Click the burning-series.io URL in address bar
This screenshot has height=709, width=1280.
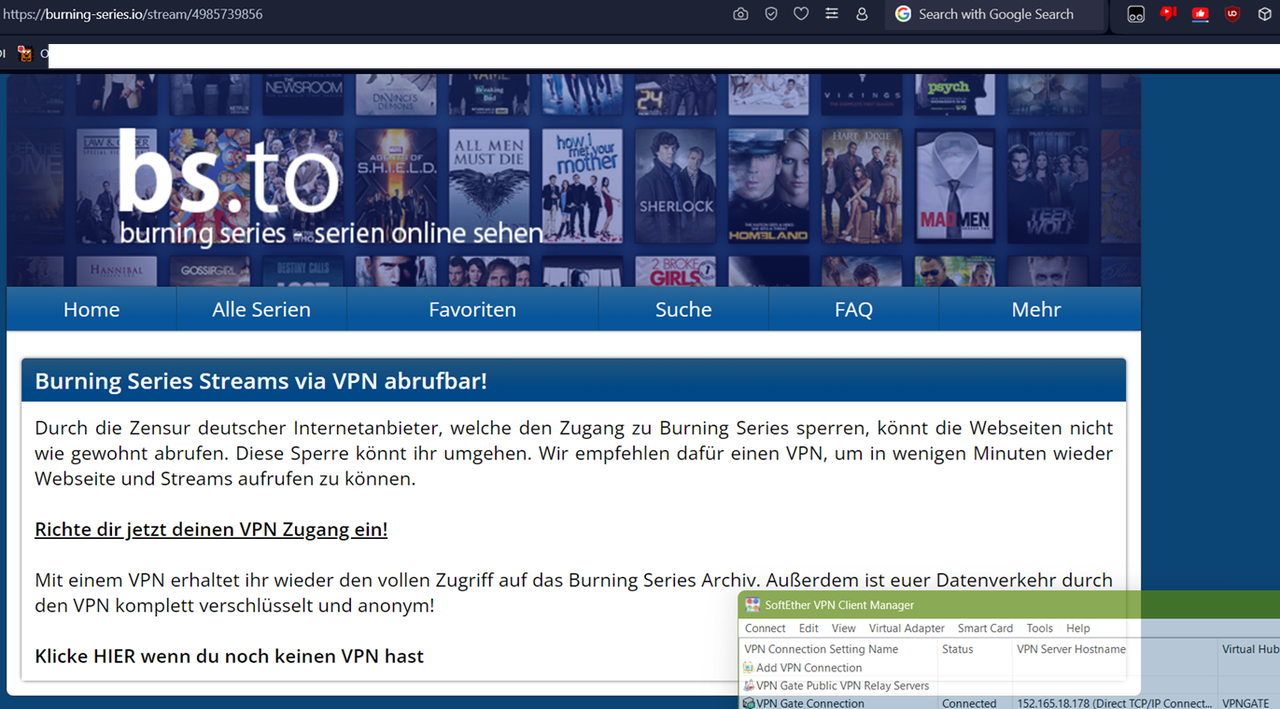pos(133,14)
